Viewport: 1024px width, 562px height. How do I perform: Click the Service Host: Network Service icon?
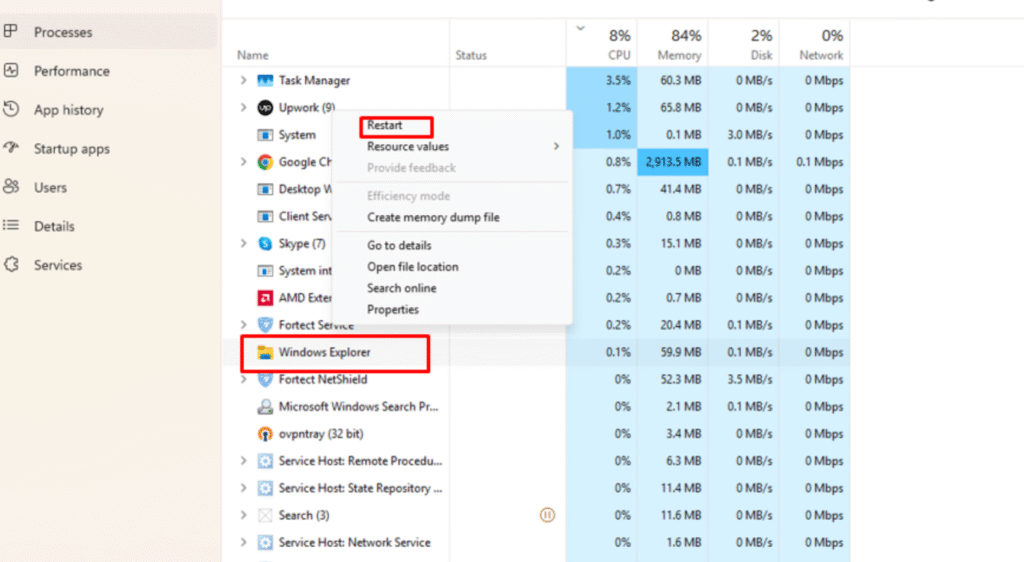tap(264, 542)
